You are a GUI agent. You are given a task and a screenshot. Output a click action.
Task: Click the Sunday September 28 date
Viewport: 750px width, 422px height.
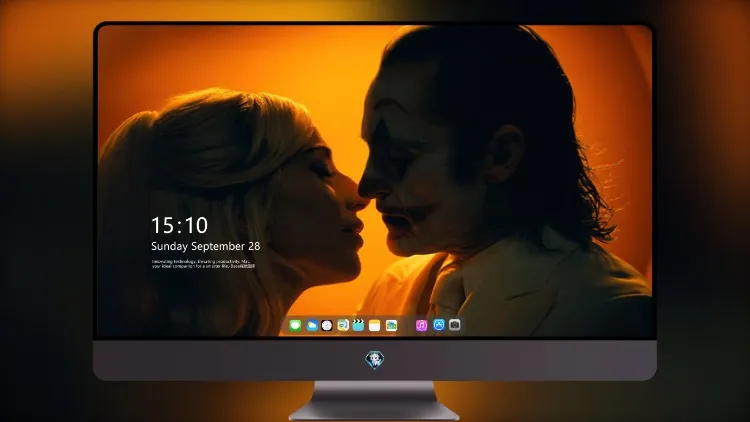[206, 246]
